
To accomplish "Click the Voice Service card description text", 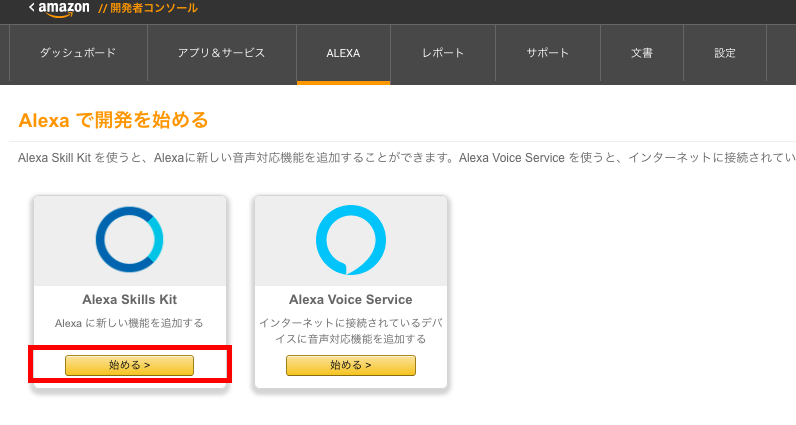I will tap(351, 331).
